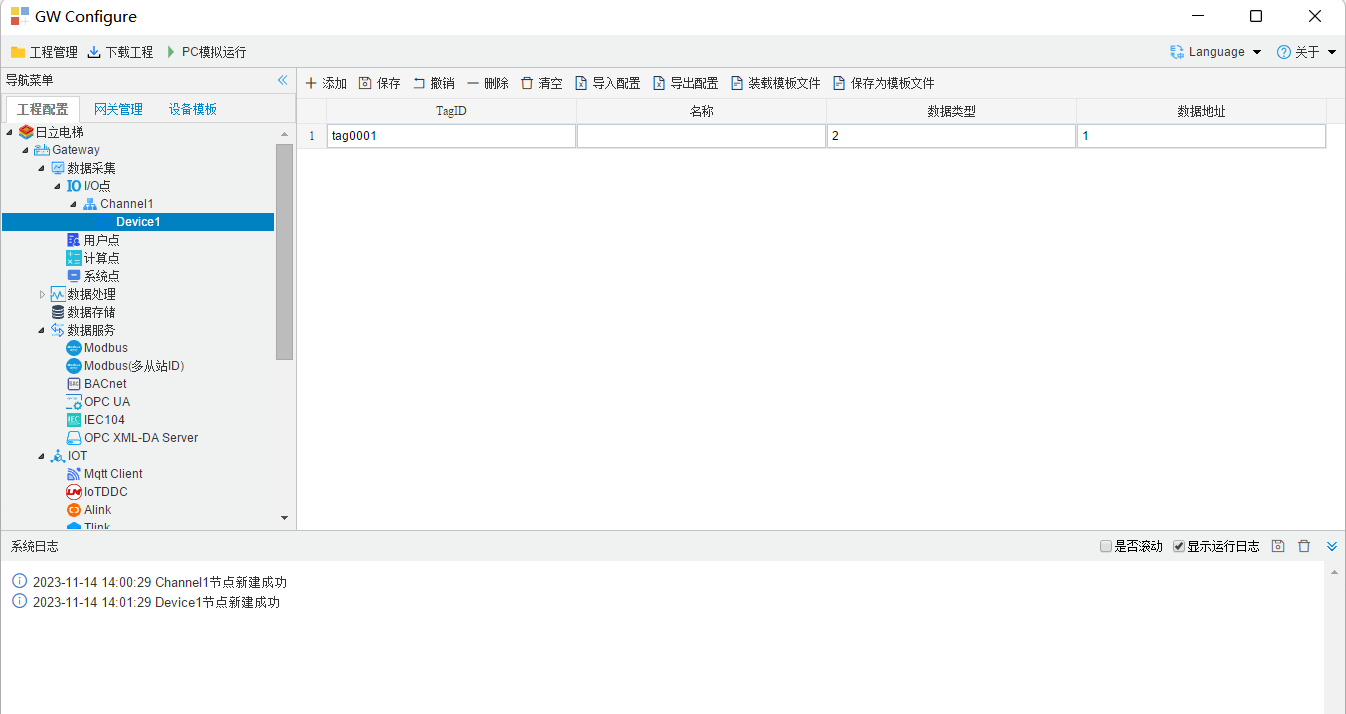Screen dimensions: 1346x714
Task: Open the Alink icon
Action: pos(74,510)
